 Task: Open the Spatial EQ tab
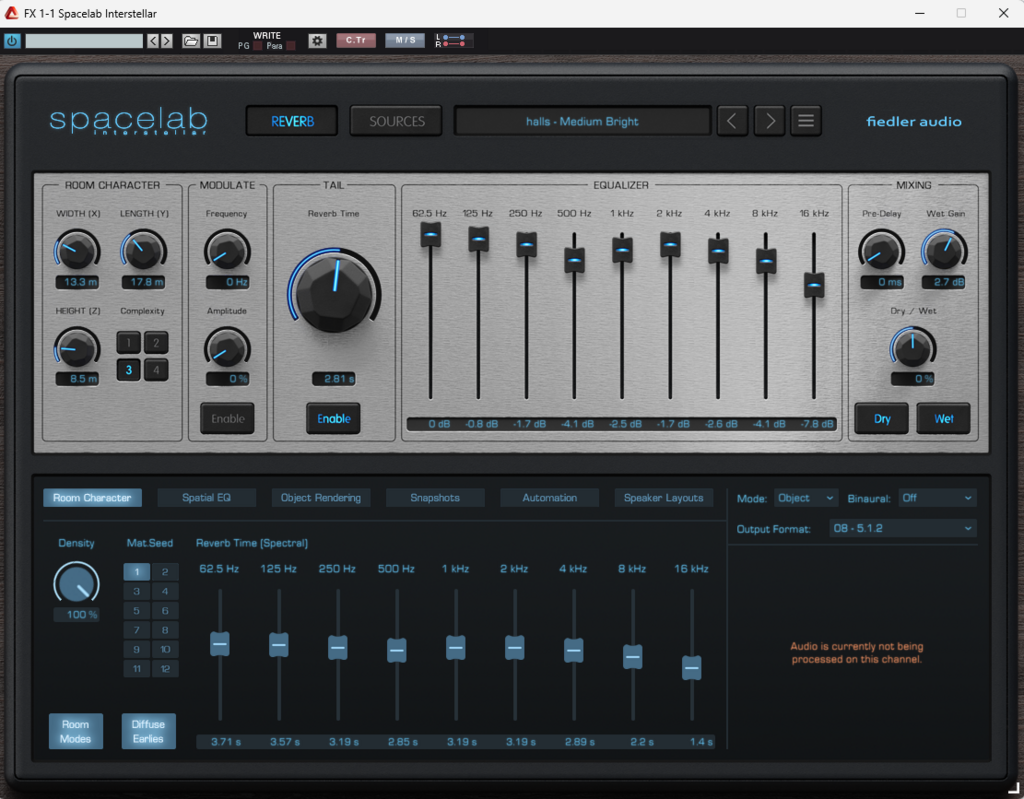[206, 498]
